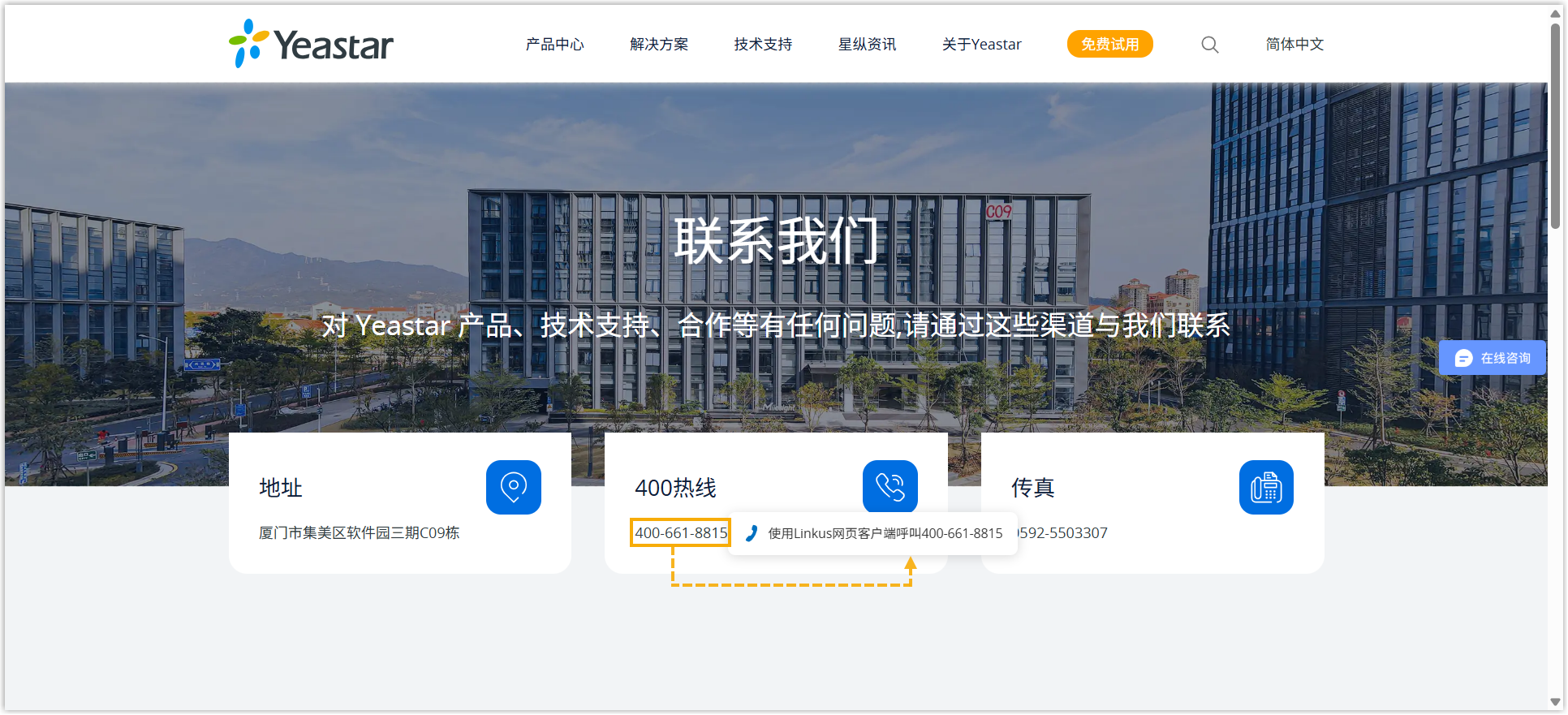Expand the 星纵资讯 navigation menu
The height and width of the screenshot is (715, 1568).
pyautogui.click(x=866, y=45)
